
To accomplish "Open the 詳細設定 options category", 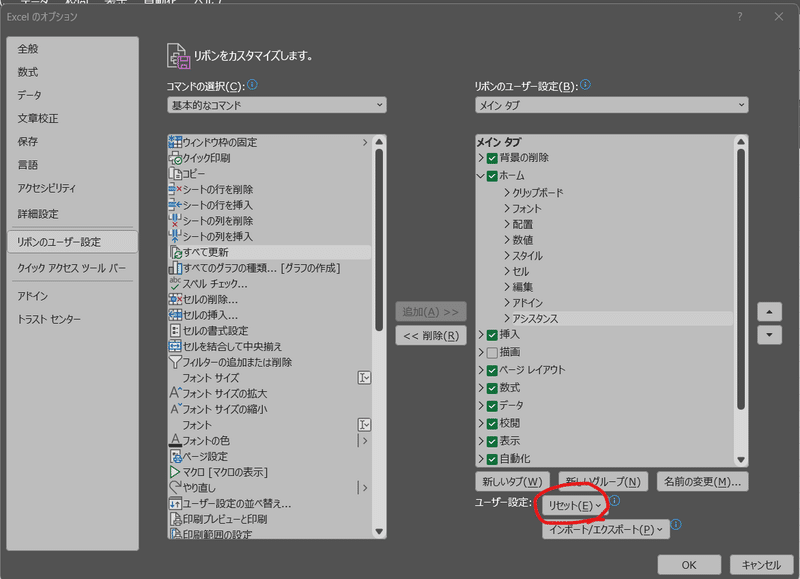I will 72,214.
